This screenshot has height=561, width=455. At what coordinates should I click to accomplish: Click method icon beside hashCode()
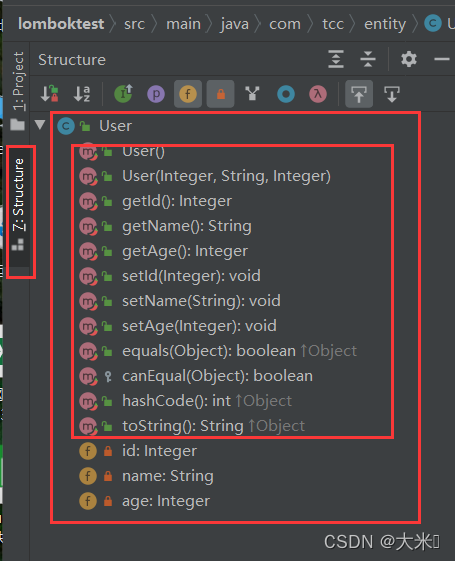88,401
